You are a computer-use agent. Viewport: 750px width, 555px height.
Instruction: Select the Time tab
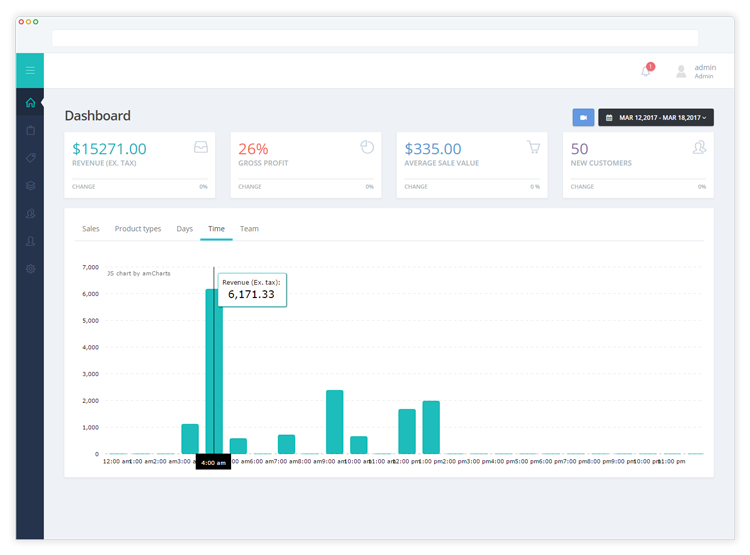coord(216,229)
